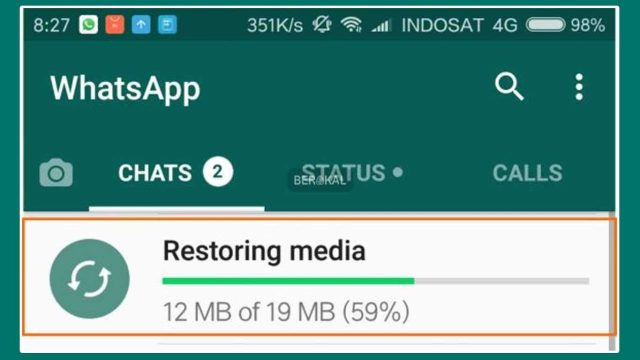This screenshot has height=360, width=640.
Task: Open the three-dot more options menu
Action: [x=579, y=87]
